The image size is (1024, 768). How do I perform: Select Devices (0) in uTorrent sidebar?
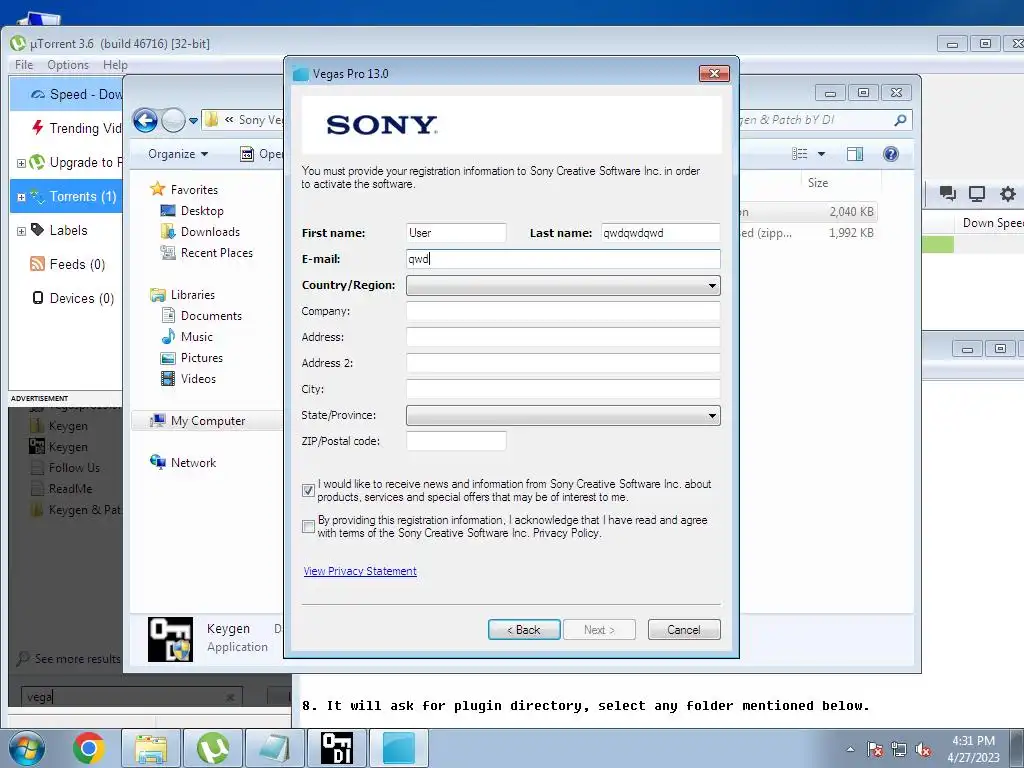click(x=73, y=298)
